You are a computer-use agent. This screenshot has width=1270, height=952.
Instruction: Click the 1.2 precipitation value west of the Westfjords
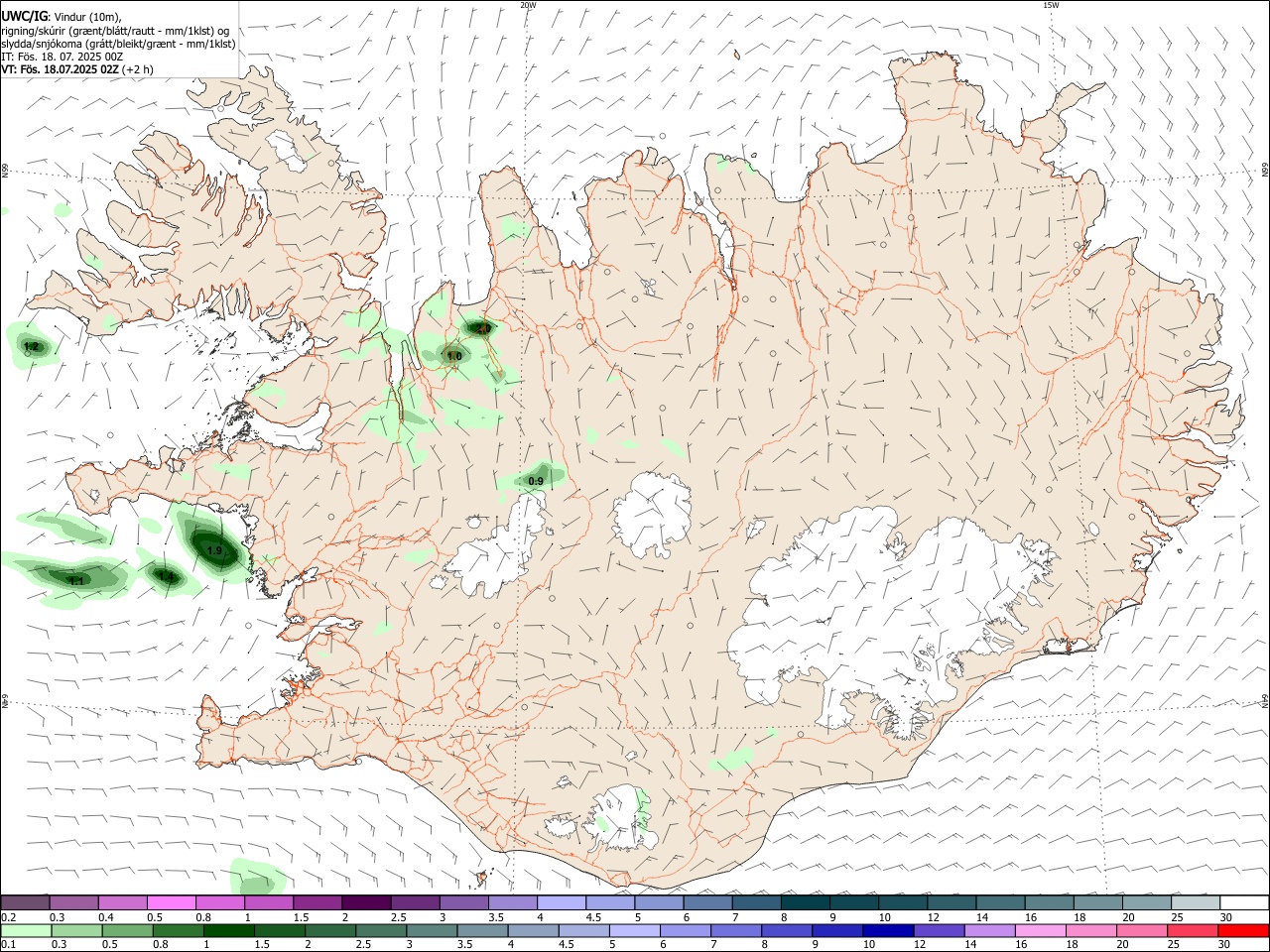tap(32, 346)
